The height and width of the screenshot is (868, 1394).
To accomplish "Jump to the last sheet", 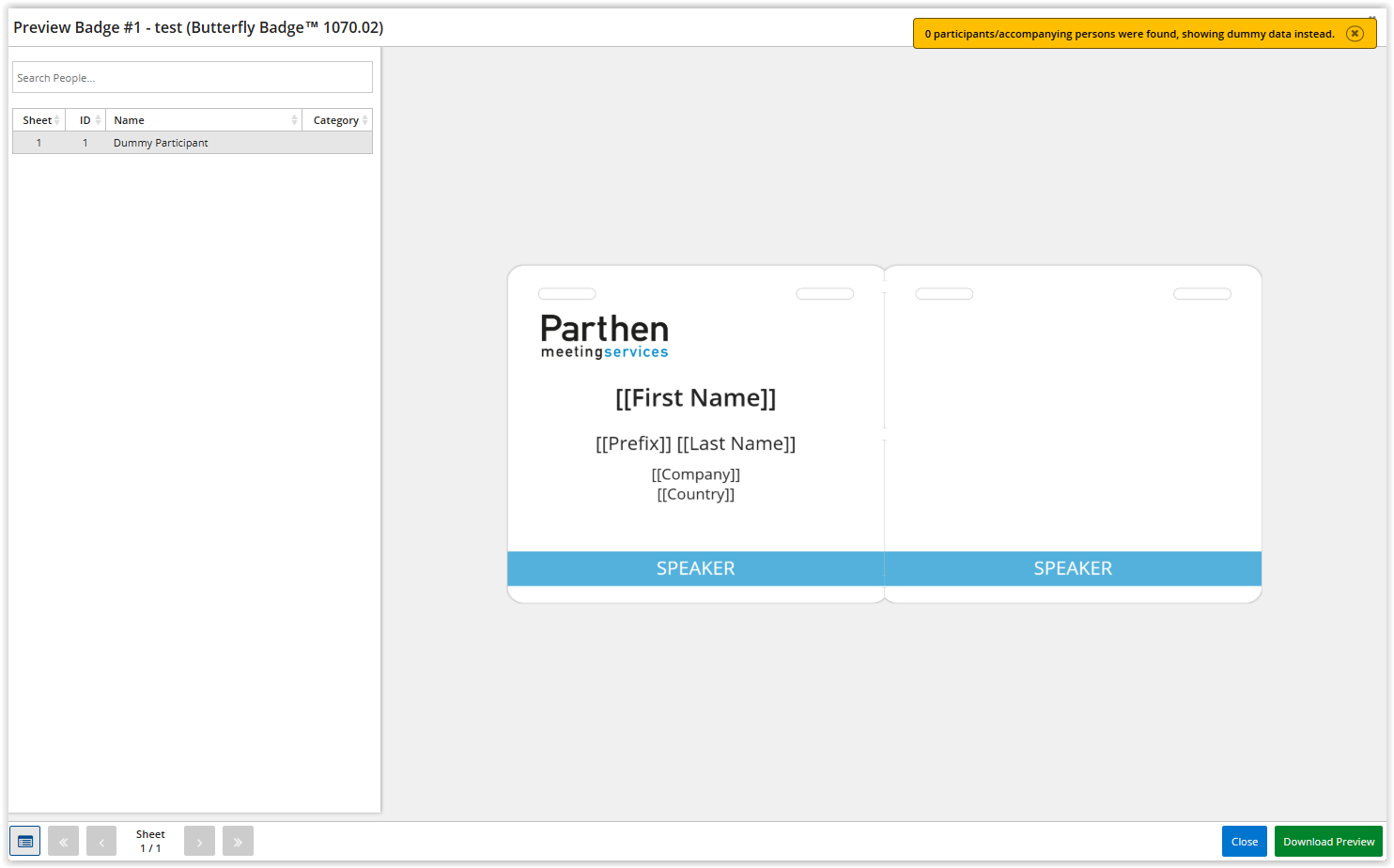I will click(238, 842).
